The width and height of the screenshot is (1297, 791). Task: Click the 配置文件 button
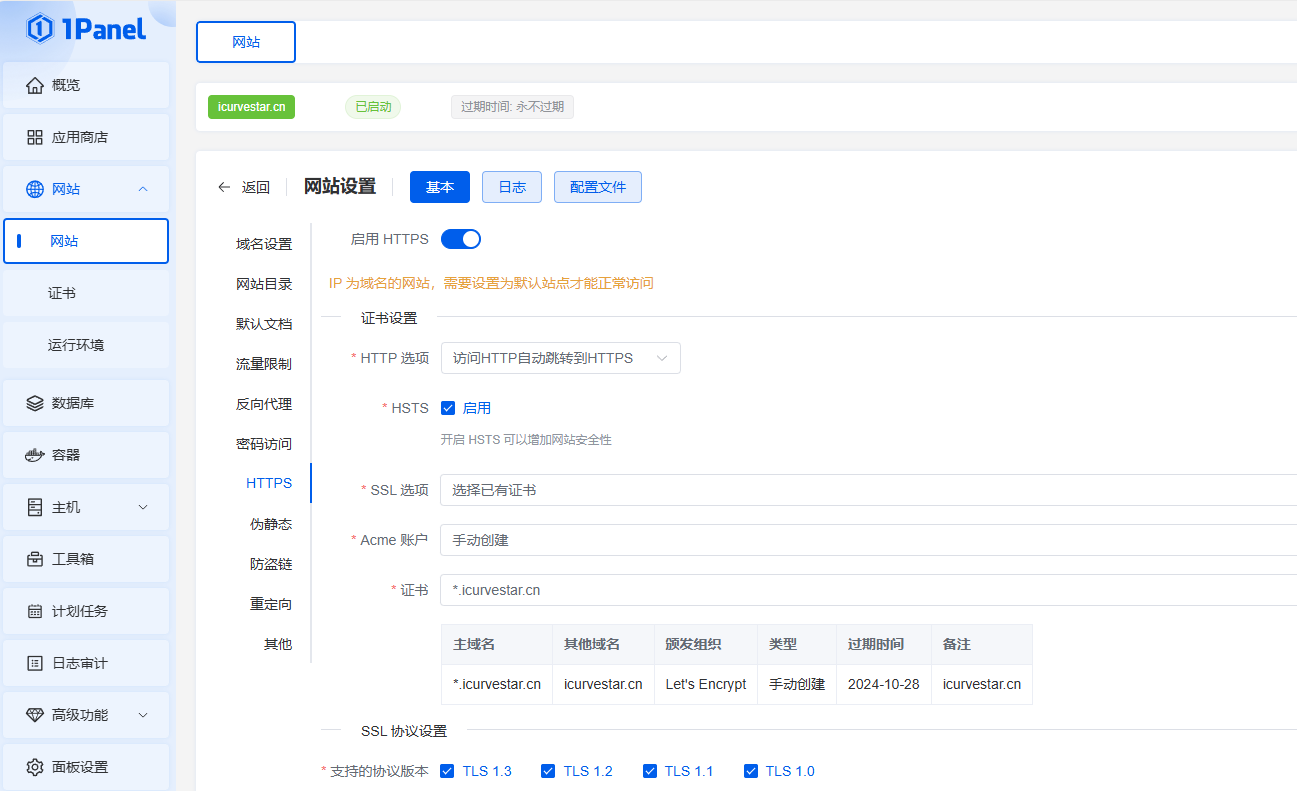(597, 187)
